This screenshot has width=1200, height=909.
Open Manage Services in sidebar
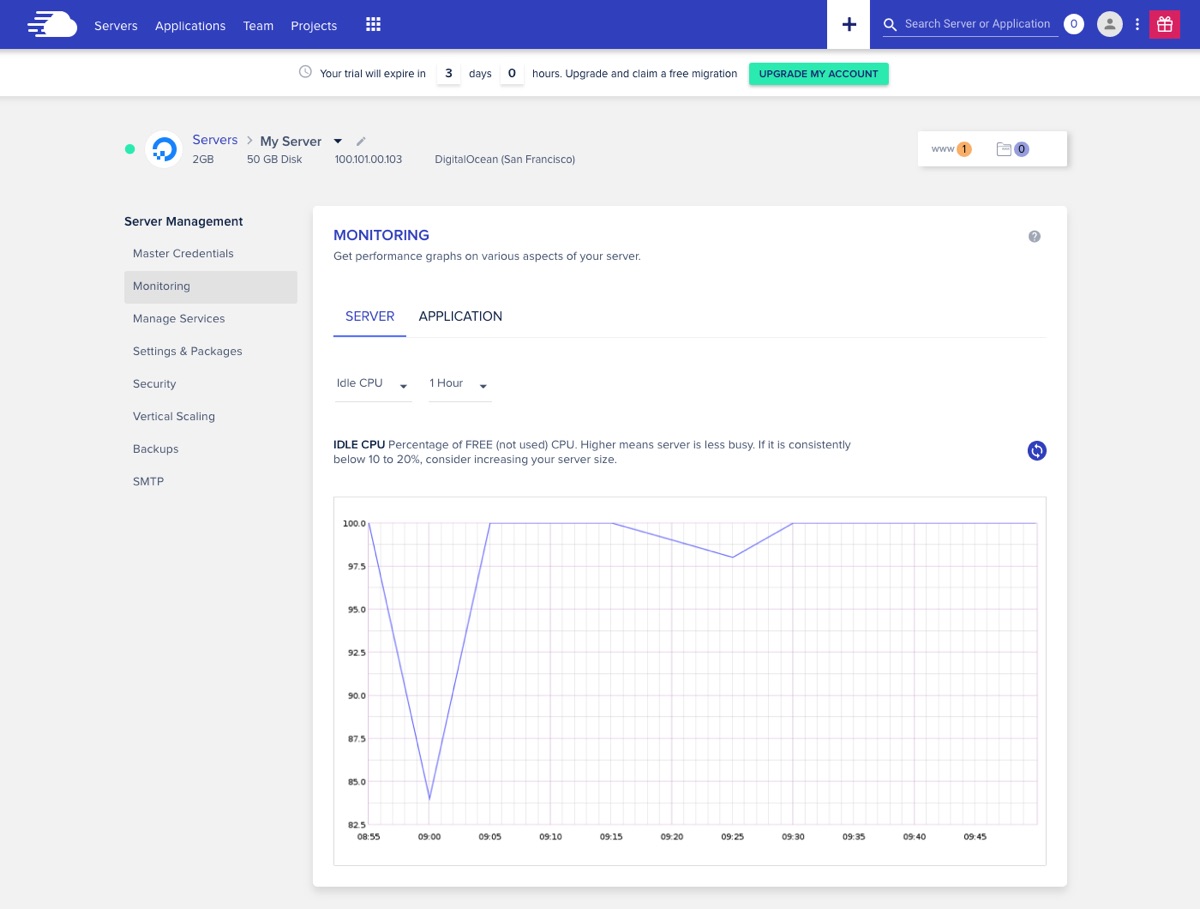(179, 319)
